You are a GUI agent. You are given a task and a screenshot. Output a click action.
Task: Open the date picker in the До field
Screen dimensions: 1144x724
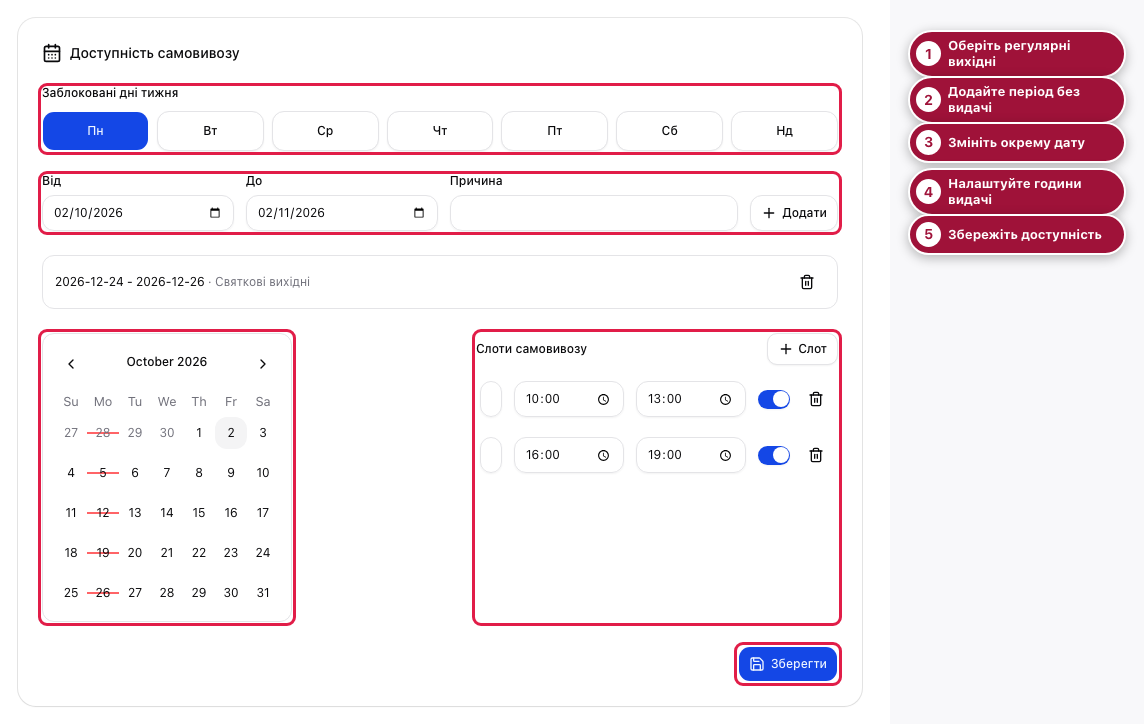click(x=419, y=213)
